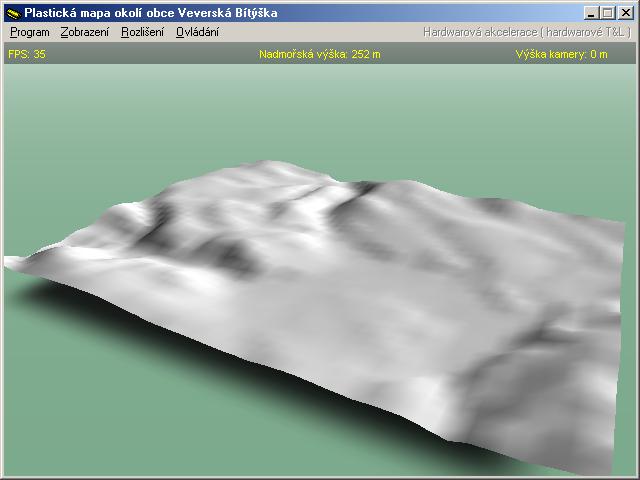
Task: Minimize the Plastická mapa window
Action: 592,12
